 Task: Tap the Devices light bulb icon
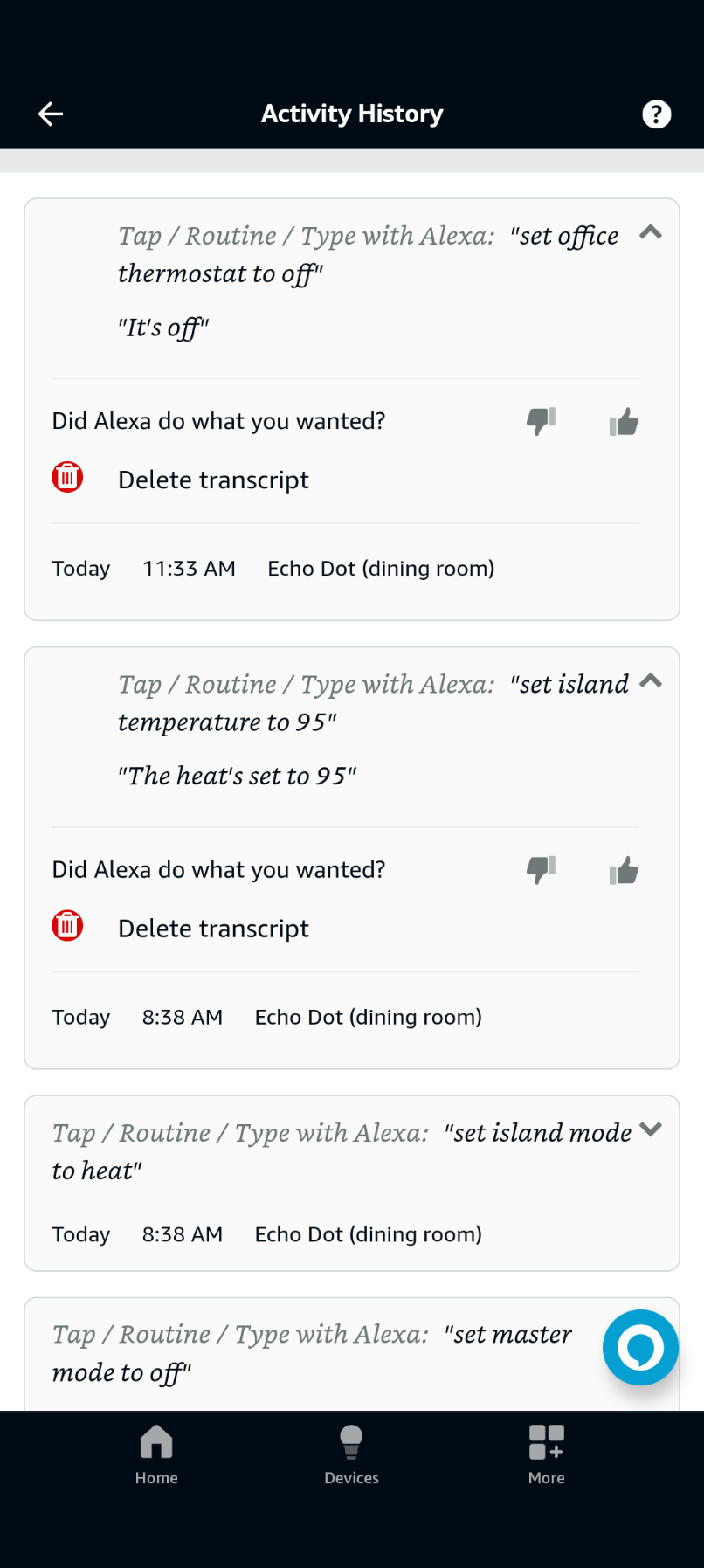point(351,1442)
